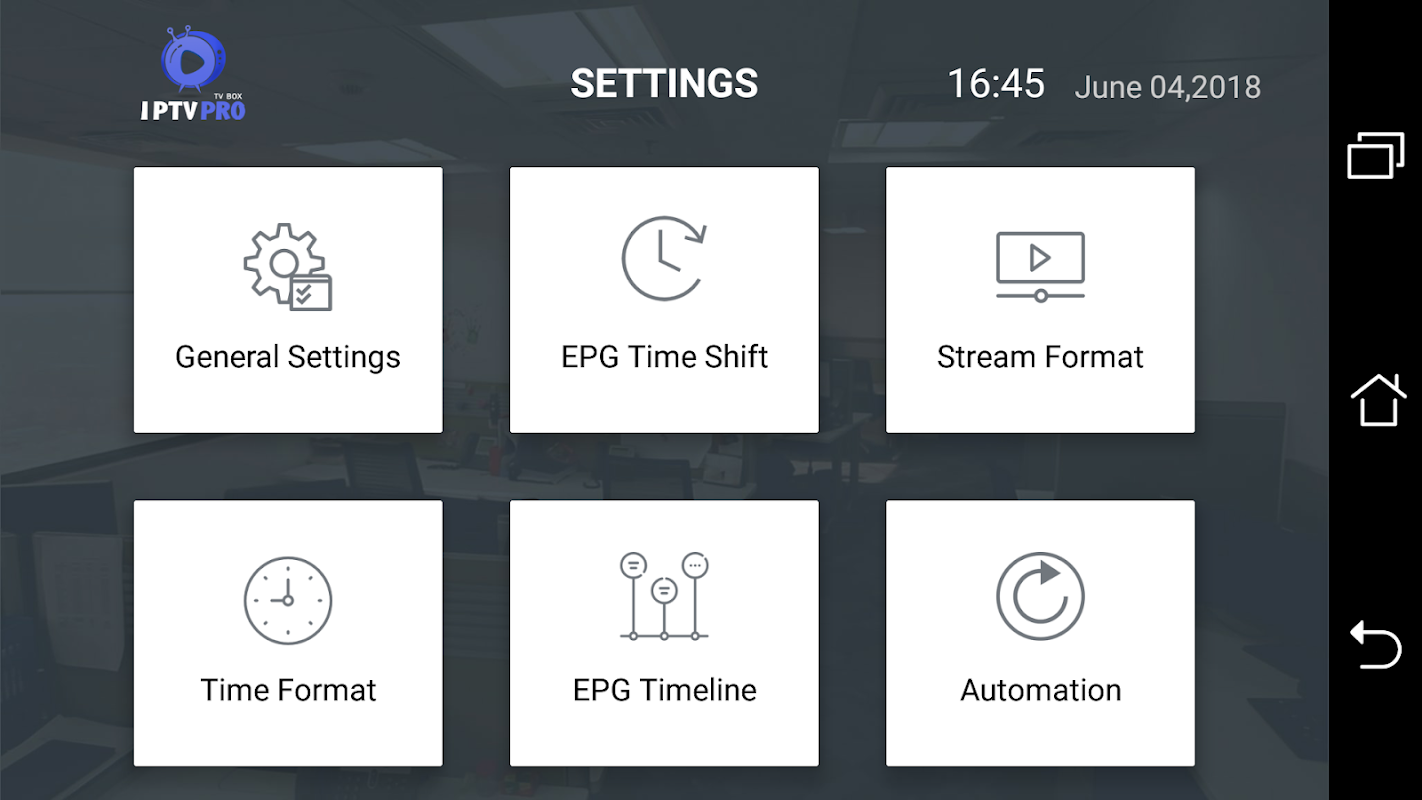Image resolution: width=1422 pixels, height=800 pixels.
Task: Click the SETTINGS page title
Action: pos(664,83)
